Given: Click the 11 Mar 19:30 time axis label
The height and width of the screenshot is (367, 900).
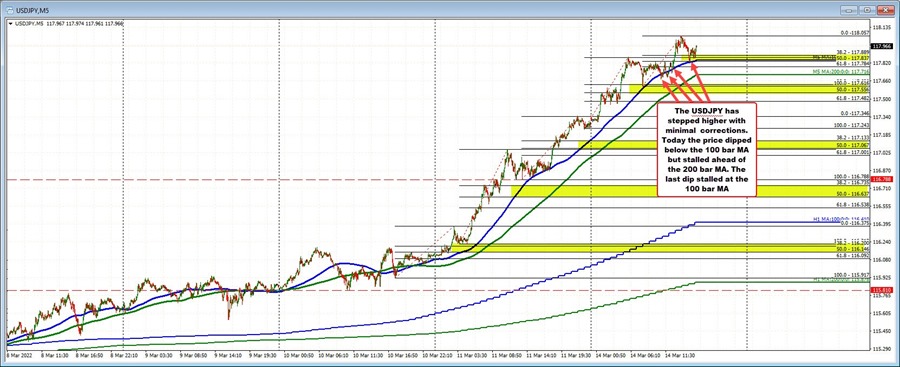Looking at the screenshot, I should click(577, 355).
